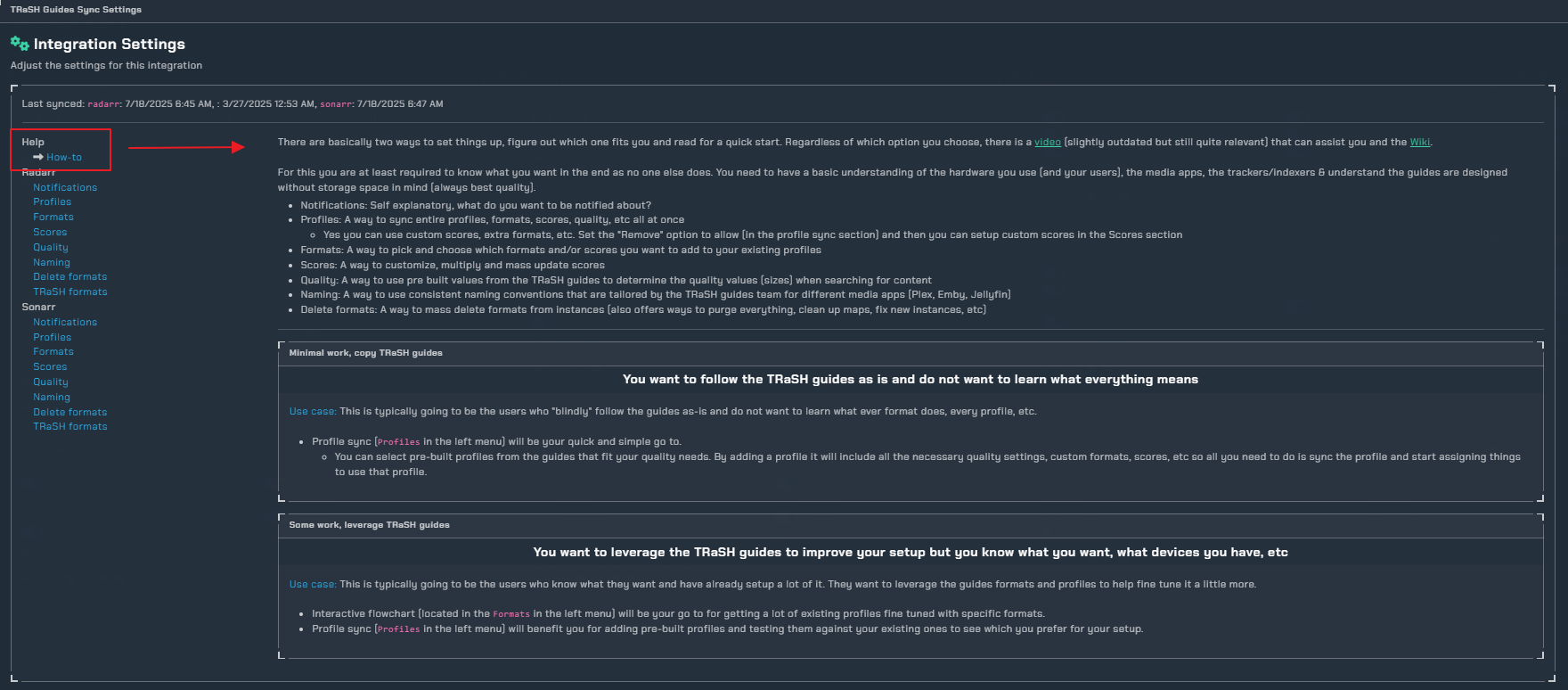This screenshot has width=1568, height=690.
Task: Go to Radarr Formats section
Action: [53, 218]
